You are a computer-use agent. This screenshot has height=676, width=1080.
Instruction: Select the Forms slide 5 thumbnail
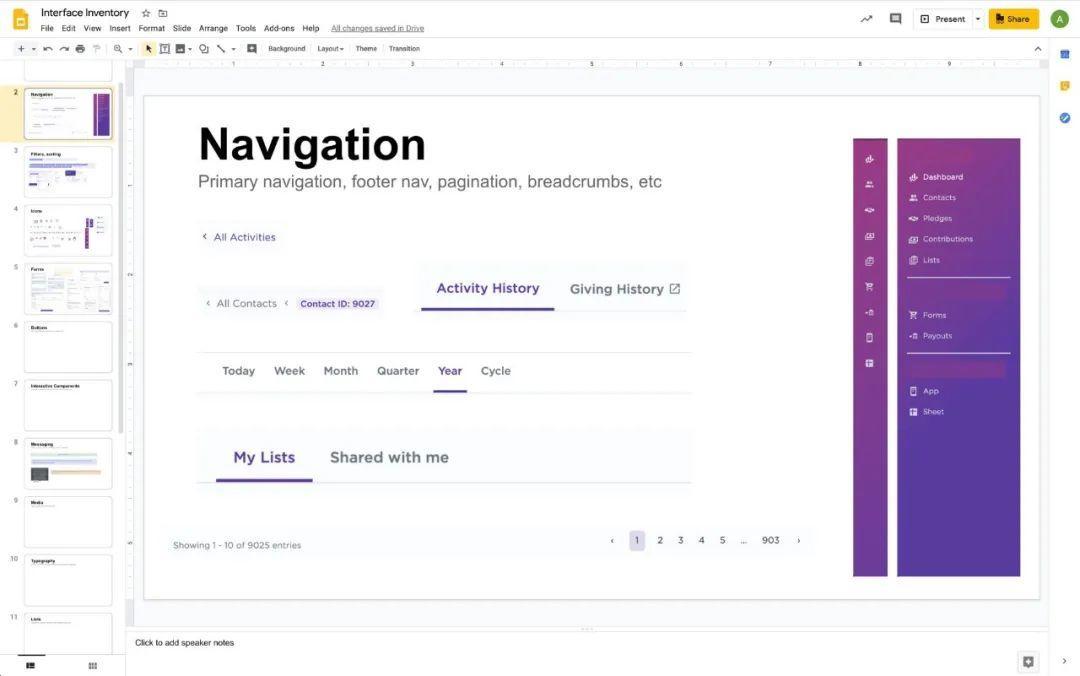point(68,289)
